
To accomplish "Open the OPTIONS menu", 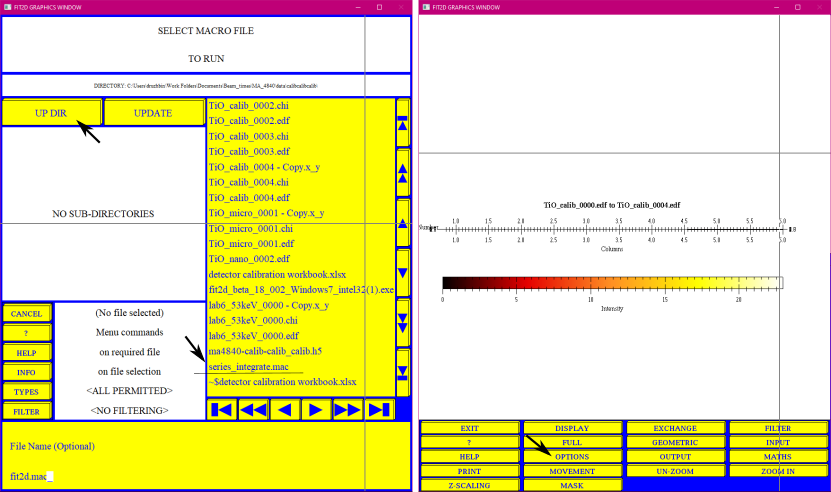I will click(572, 456).
